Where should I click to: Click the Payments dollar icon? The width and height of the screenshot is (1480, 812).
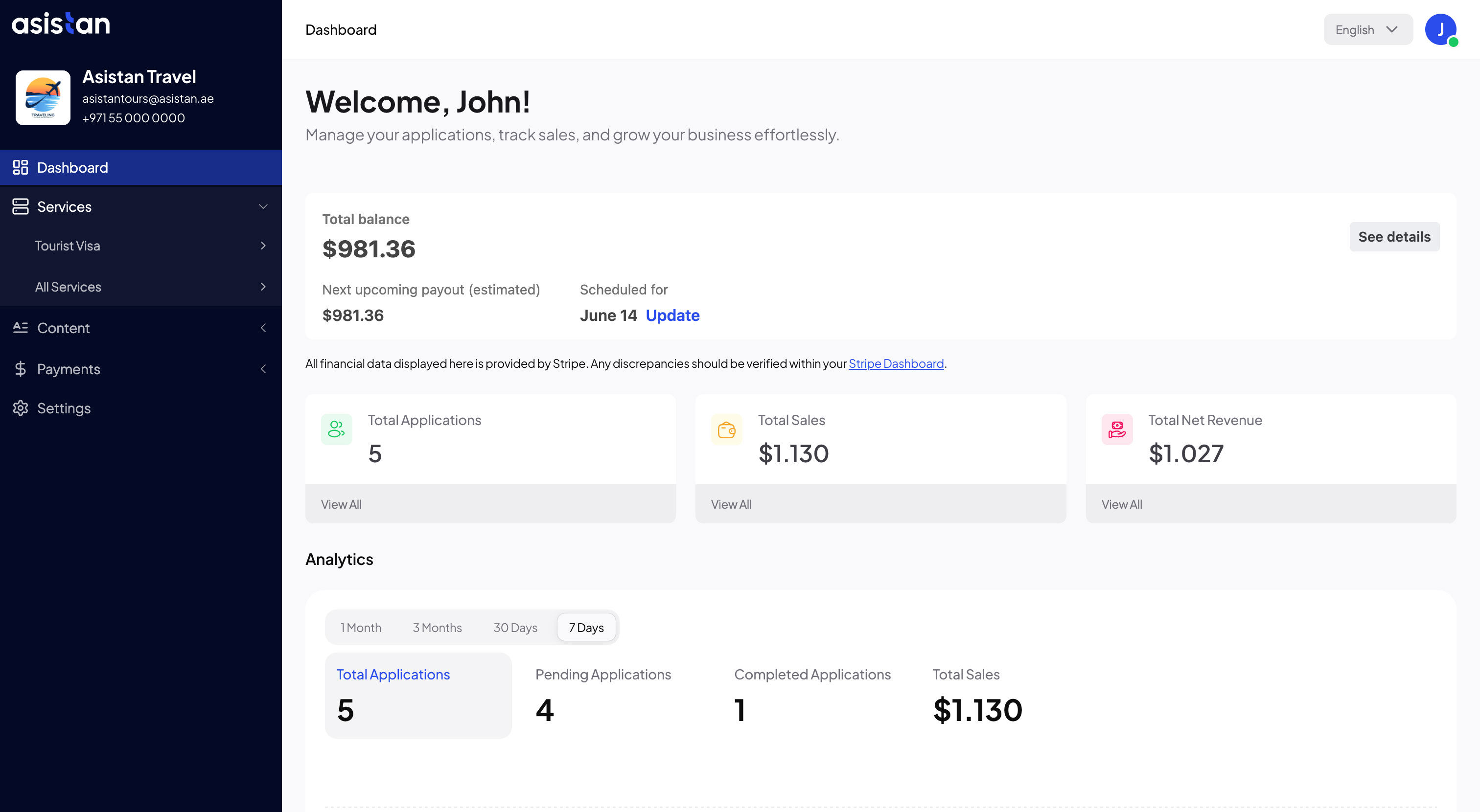[21, 369]
